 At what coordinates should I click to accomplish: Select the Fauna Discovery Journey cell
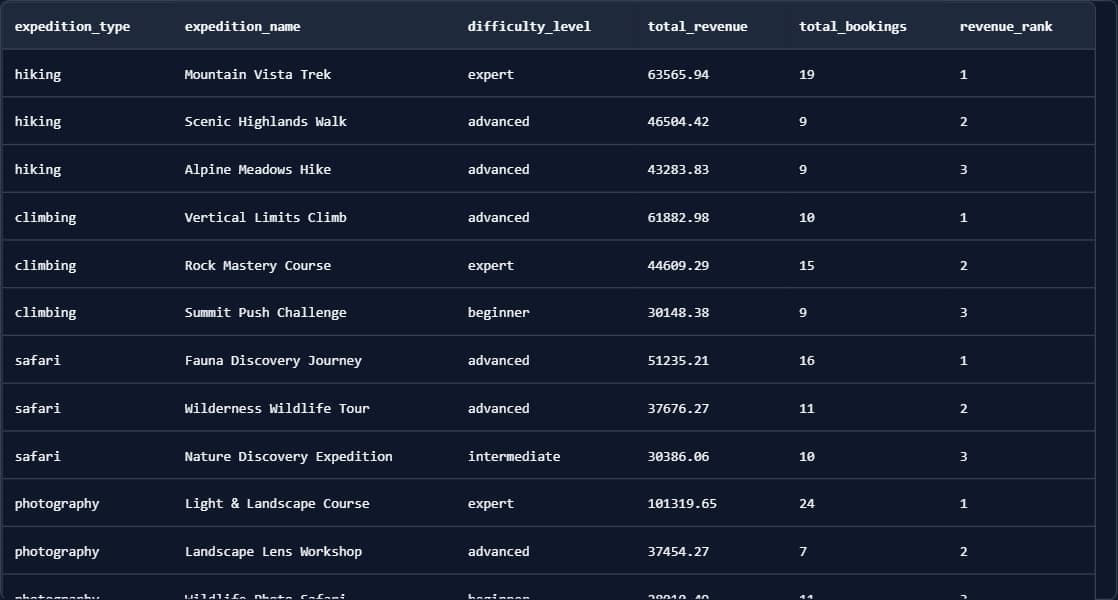pyautogui.click(x=273, y=361)
